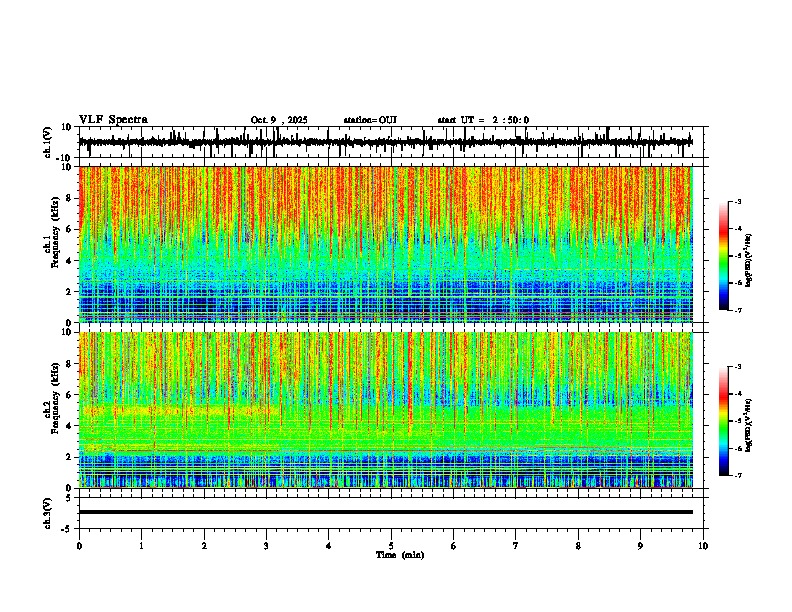
Task: Click time axis tick label "8"
Action: [x=578, y=546]
